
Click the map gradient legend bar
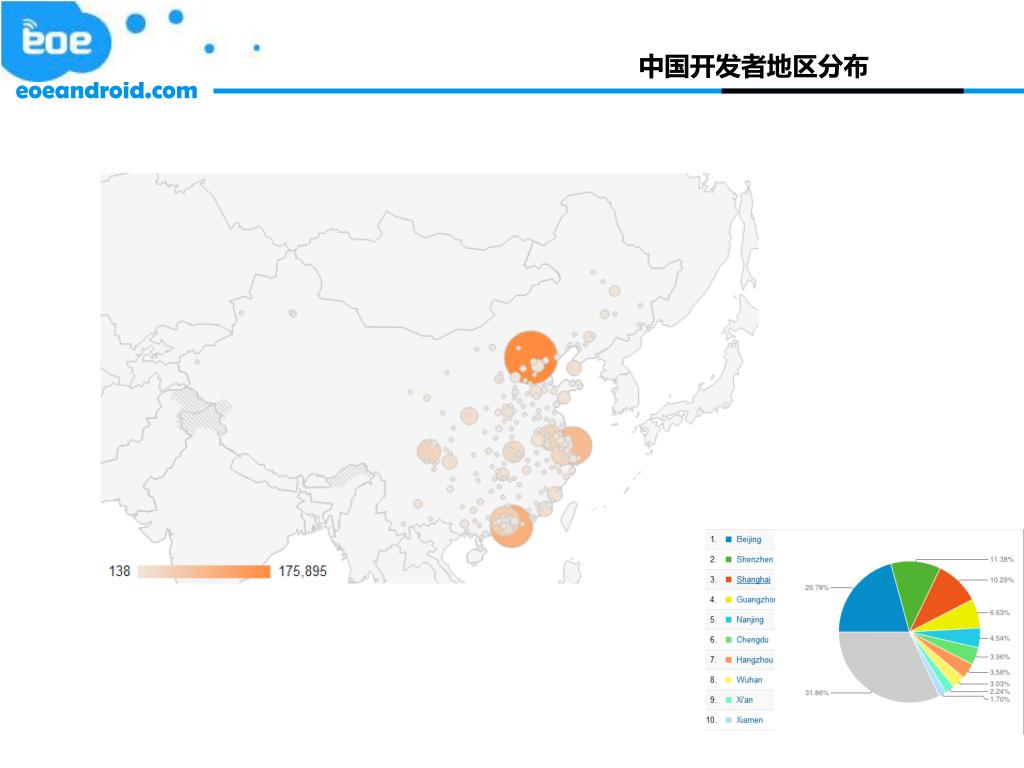coord(204,571)
